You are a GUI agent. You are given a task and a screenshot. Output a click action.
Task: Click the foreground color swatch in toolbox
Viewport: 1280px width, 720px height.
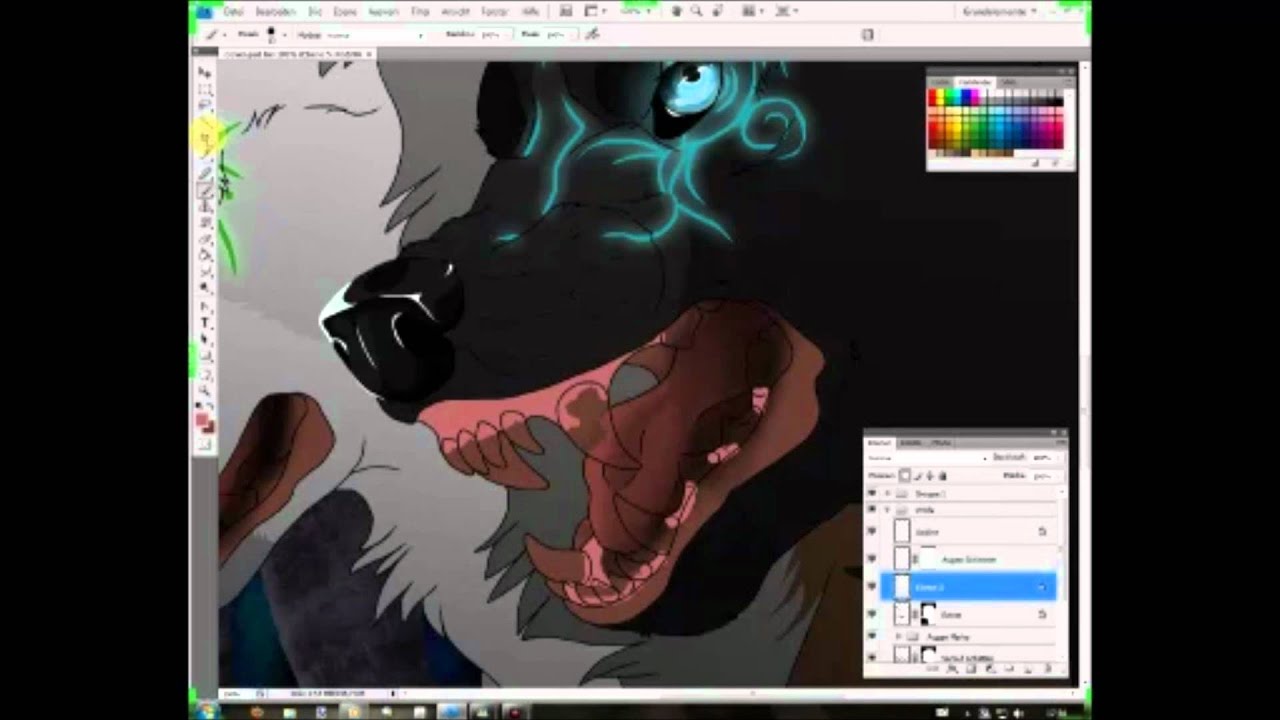click(x=202, y=420)
